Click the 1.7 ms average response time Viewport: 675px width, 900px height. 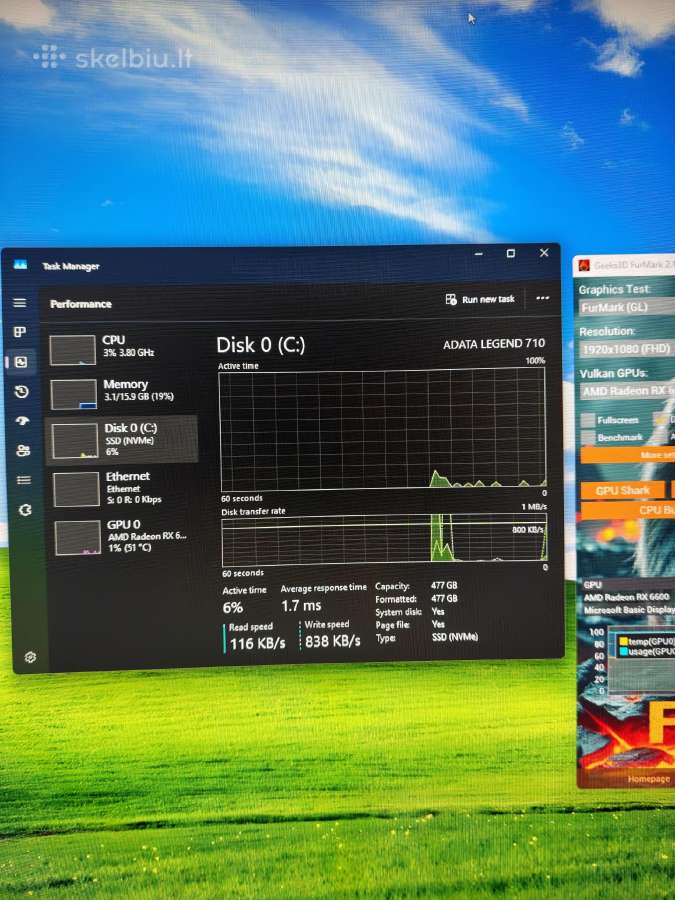tap(301, 606)
